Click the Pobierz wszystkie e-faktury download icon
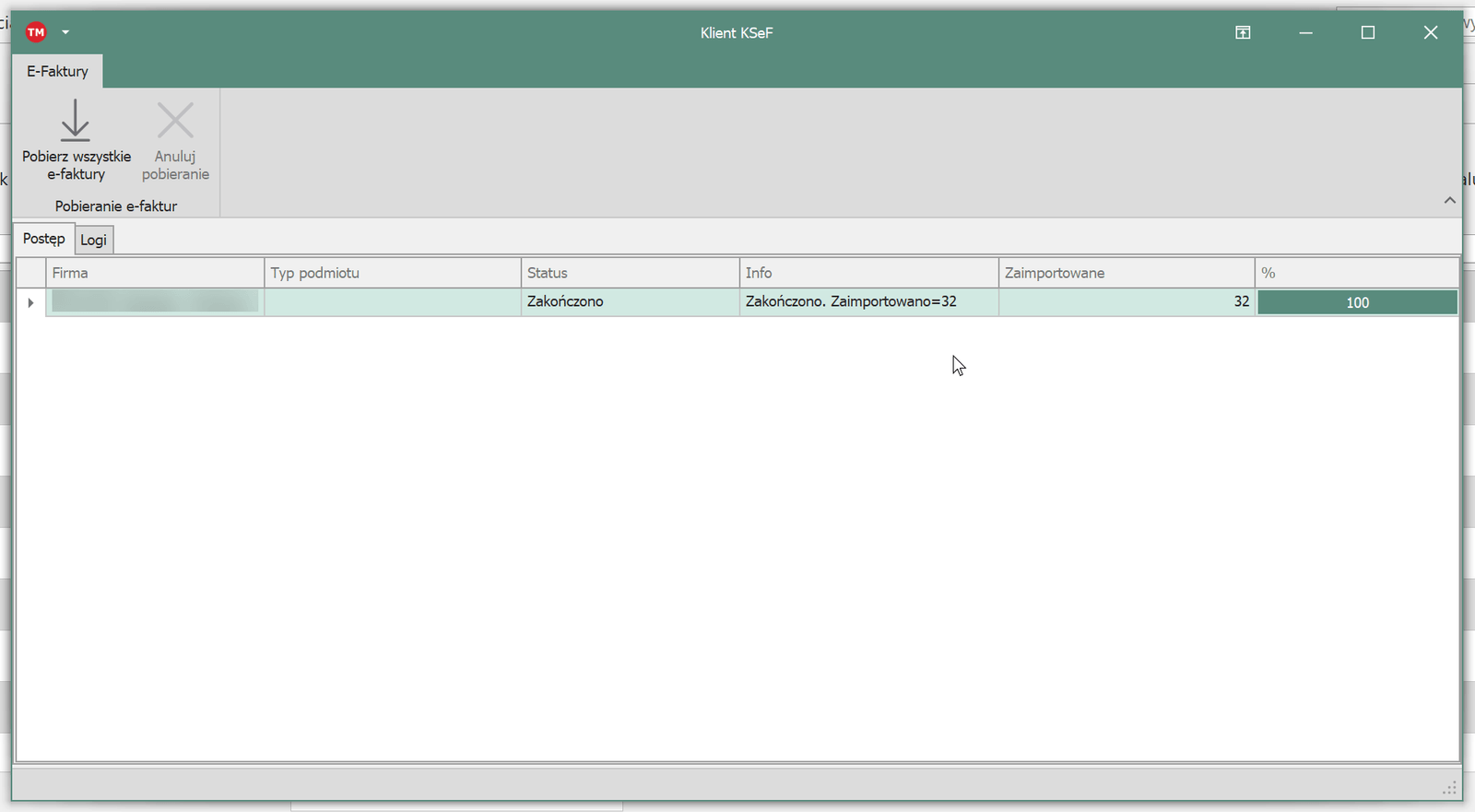This screenshot has width=1475, height=812. pos(76,121)
